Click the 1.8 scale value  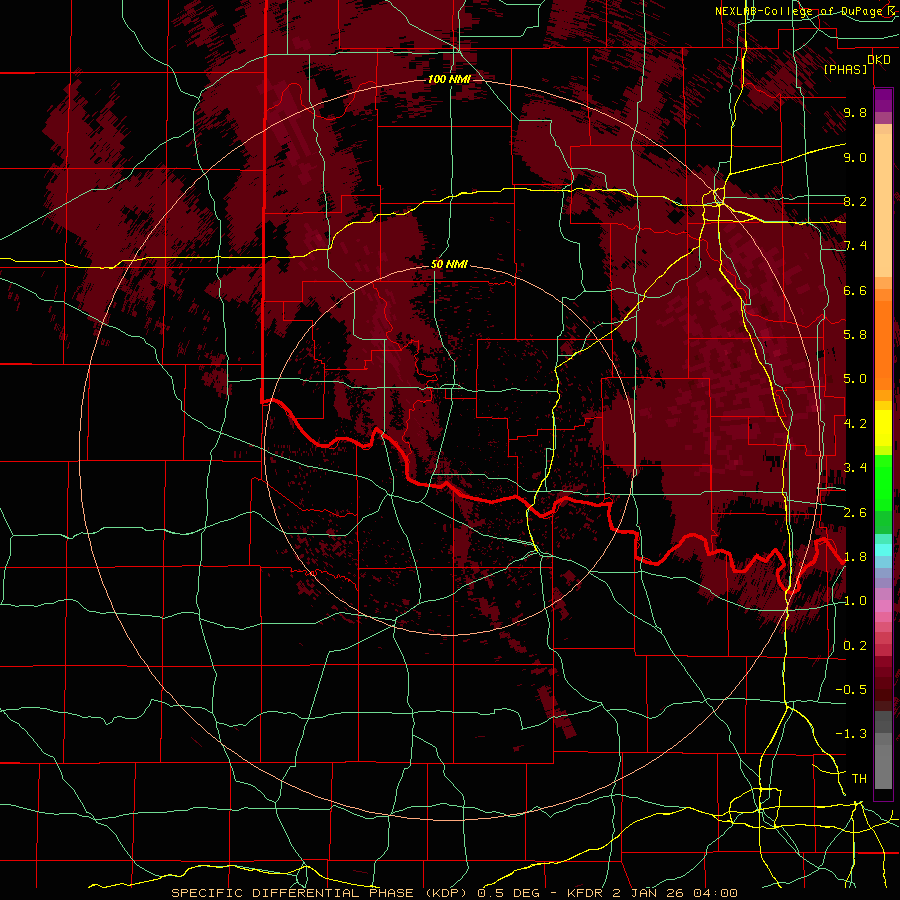point(855,557)
